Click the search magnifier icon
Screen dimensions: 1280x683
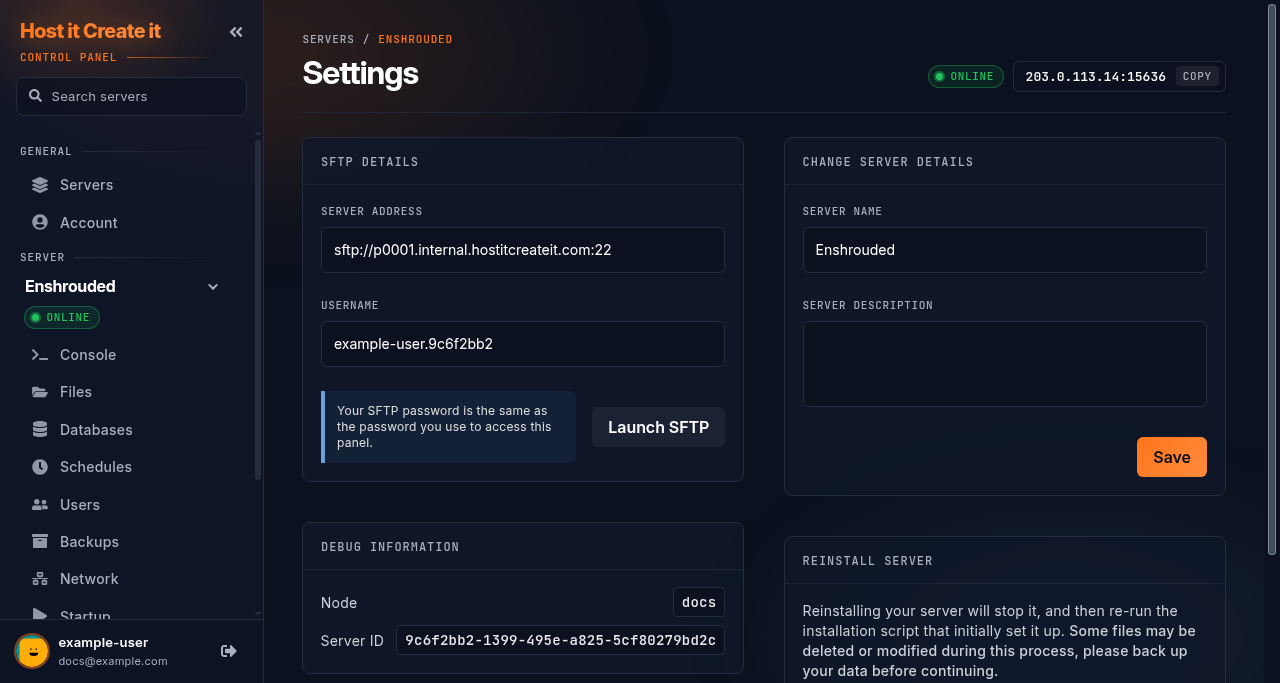35,96
